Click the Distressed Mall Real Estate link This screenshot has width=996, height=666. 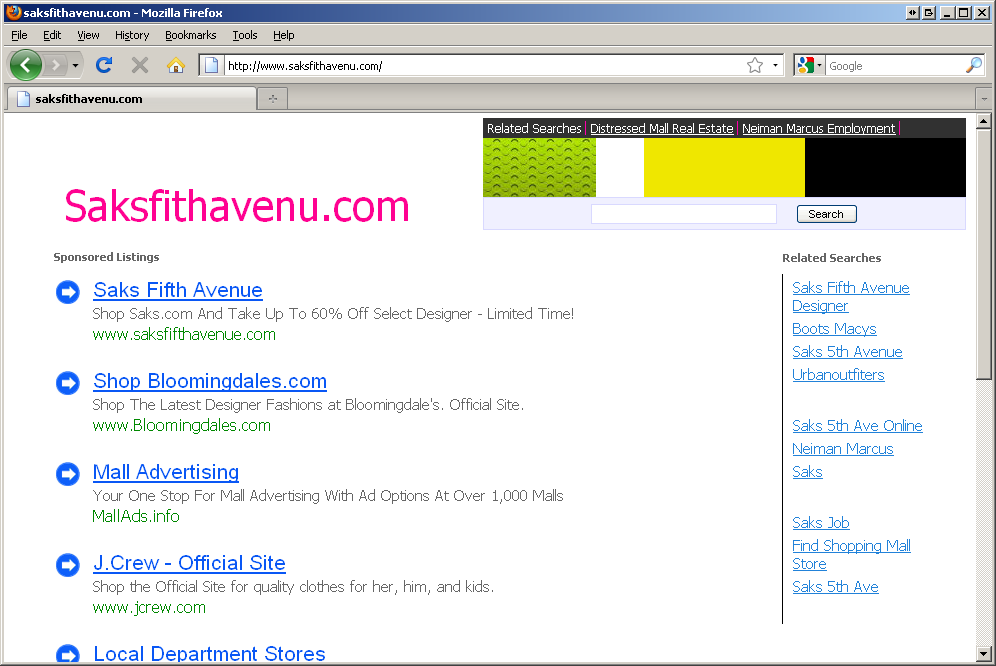click(x=661, y=128)
